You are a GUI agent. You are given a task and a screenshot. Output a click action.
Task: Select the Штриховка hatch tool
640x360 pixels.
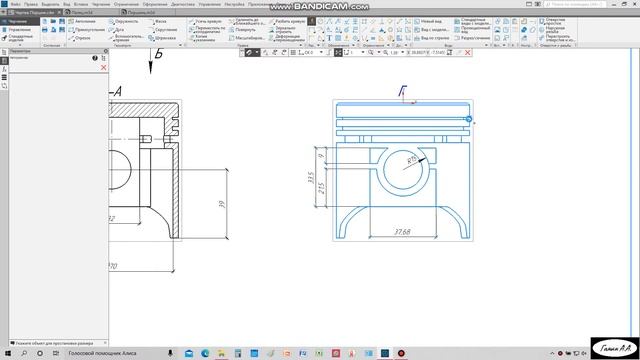click(x=162, y=38)
